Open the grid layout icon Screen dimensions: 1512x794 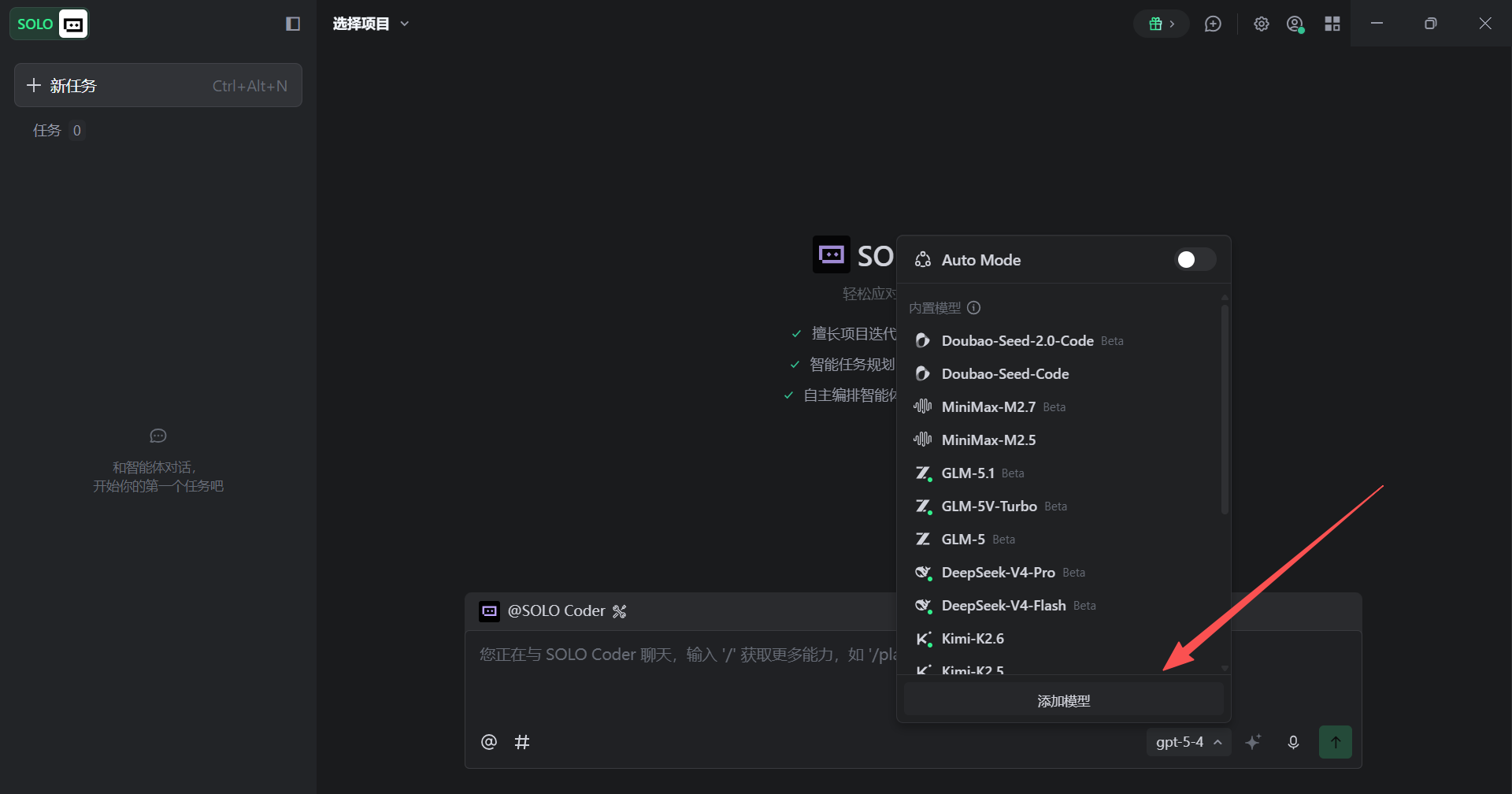pyautogui.click(x=1332, y=24)
